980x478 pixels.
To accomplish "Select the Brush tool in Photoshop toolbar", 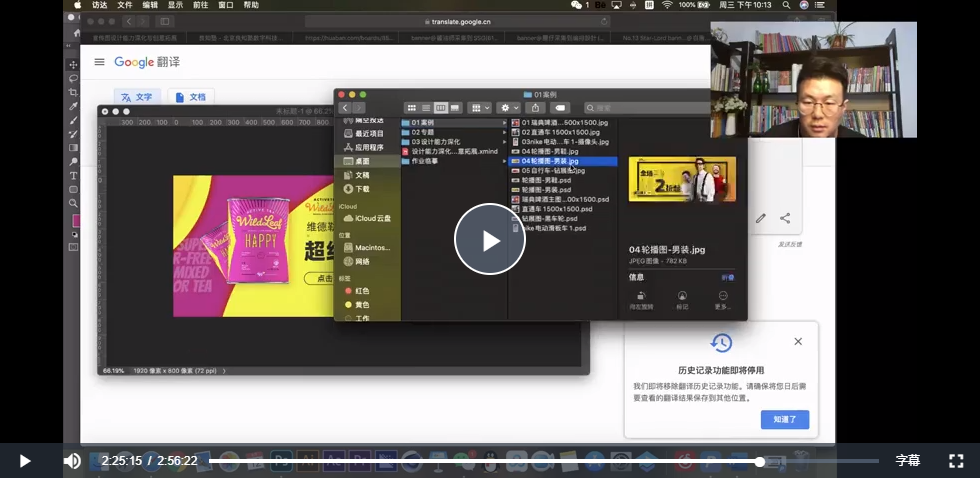I will click(73, 120).
